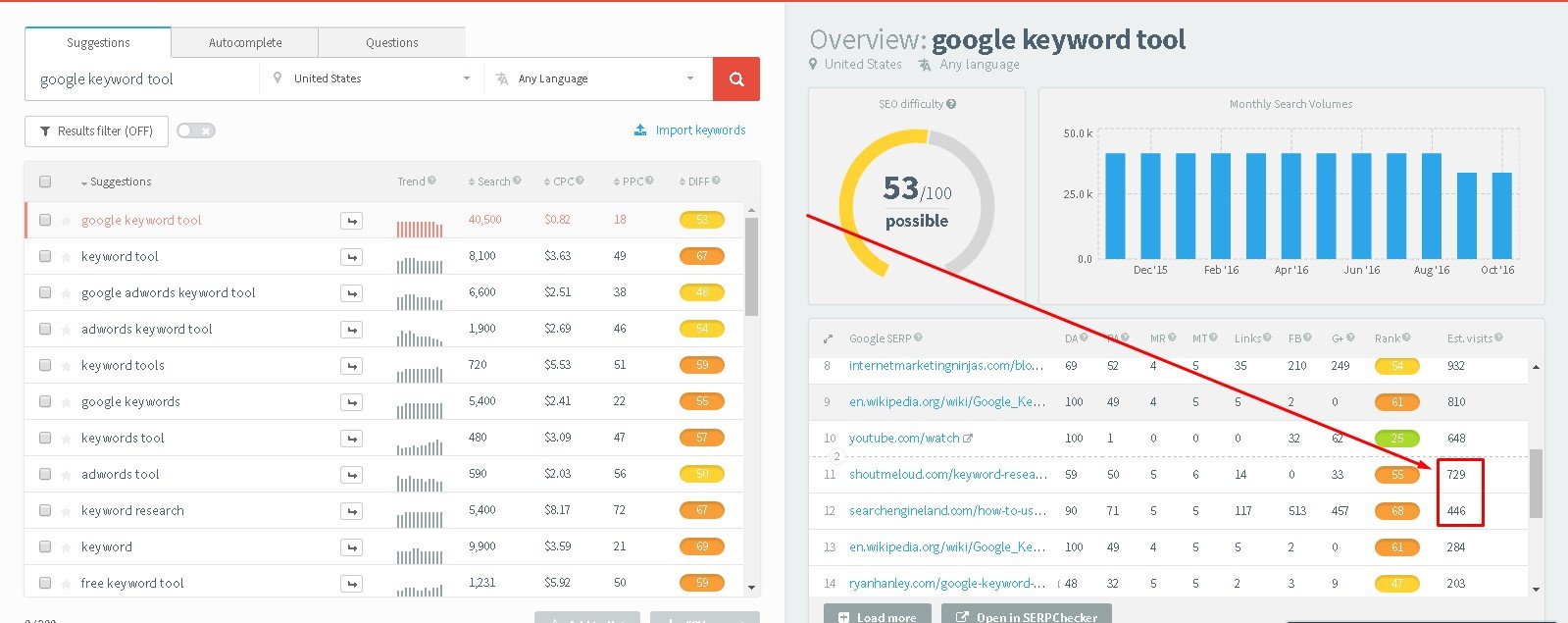Switch to the Suggestions tab

click(98, 42)
